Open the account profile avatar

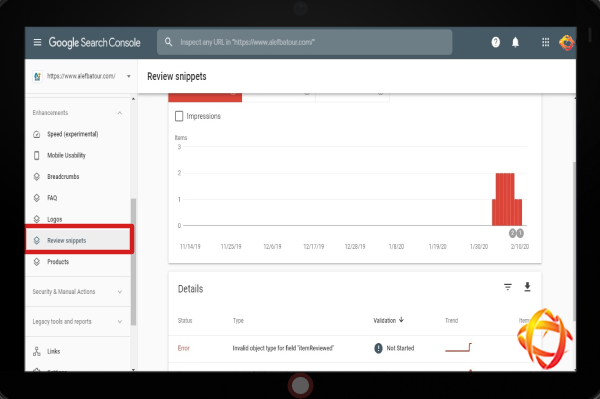(x=566, y=42)
